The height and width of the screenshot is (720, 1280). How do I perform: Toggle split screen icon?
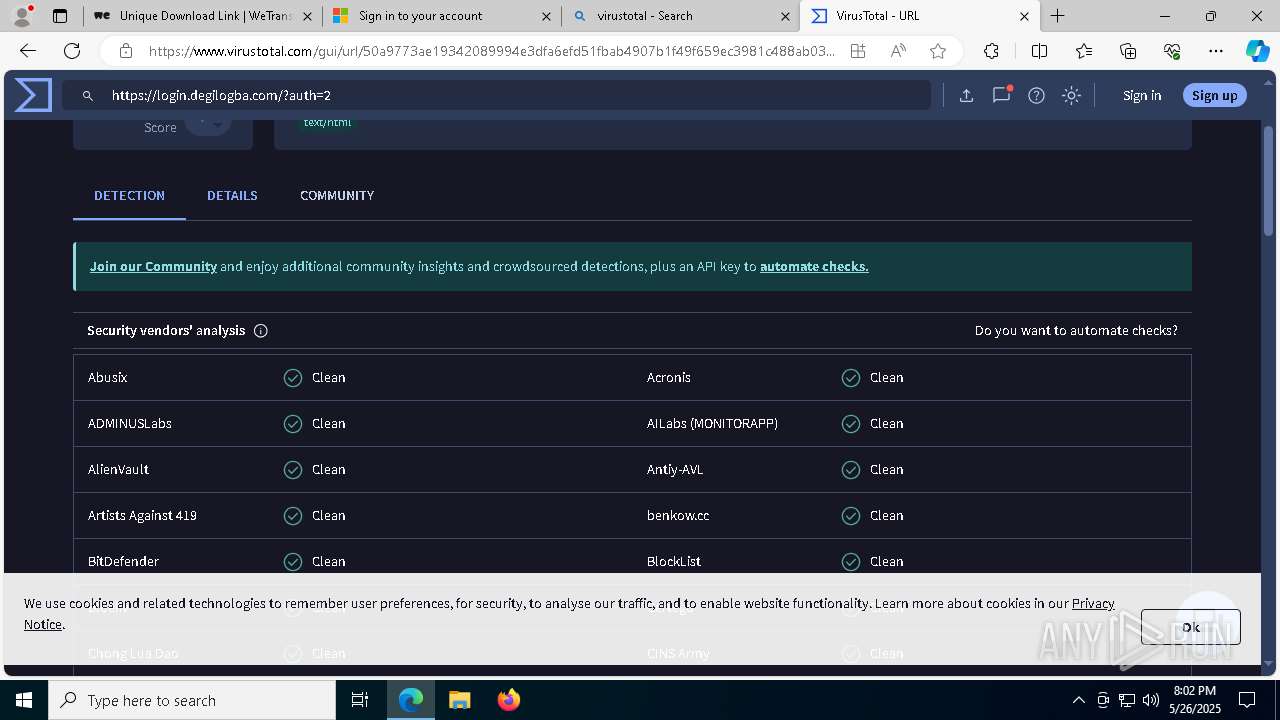(1039, 51)
